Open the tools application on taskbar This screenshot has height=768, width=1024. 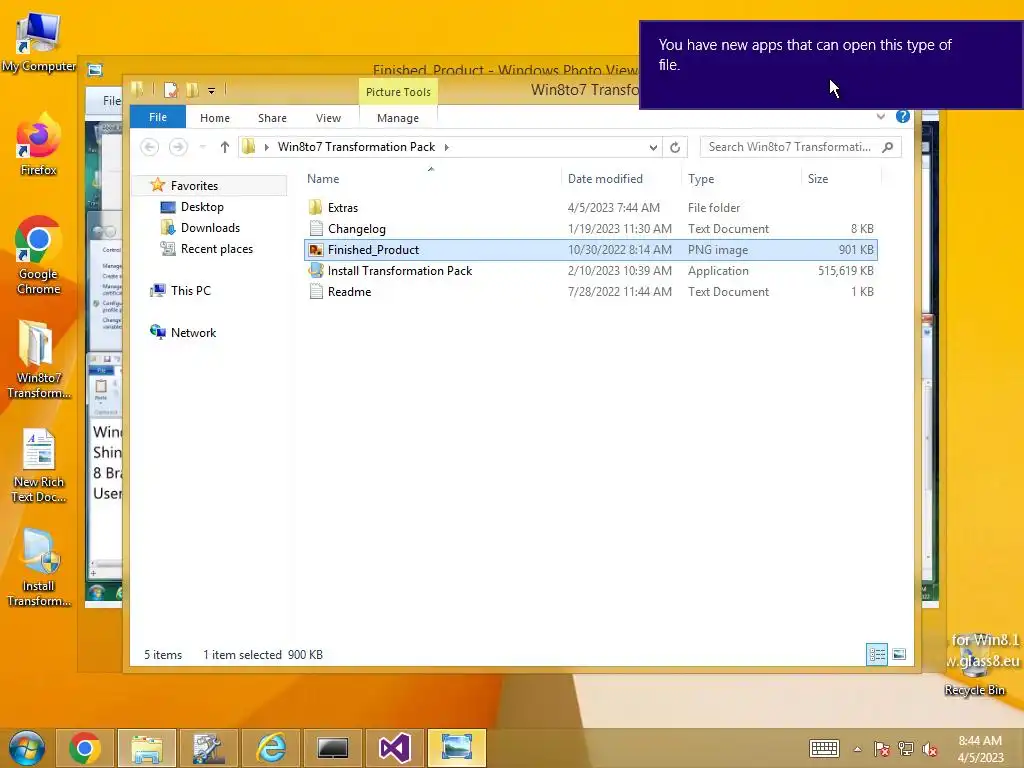(x=208, y=748)
